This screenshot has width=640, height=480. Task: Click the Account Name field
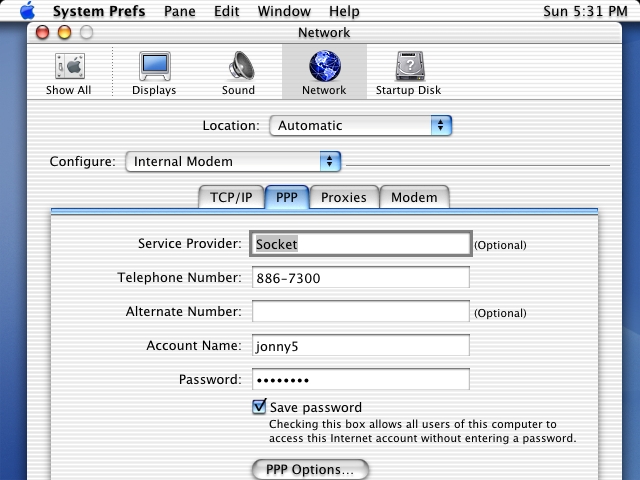(x=361, y=345)
